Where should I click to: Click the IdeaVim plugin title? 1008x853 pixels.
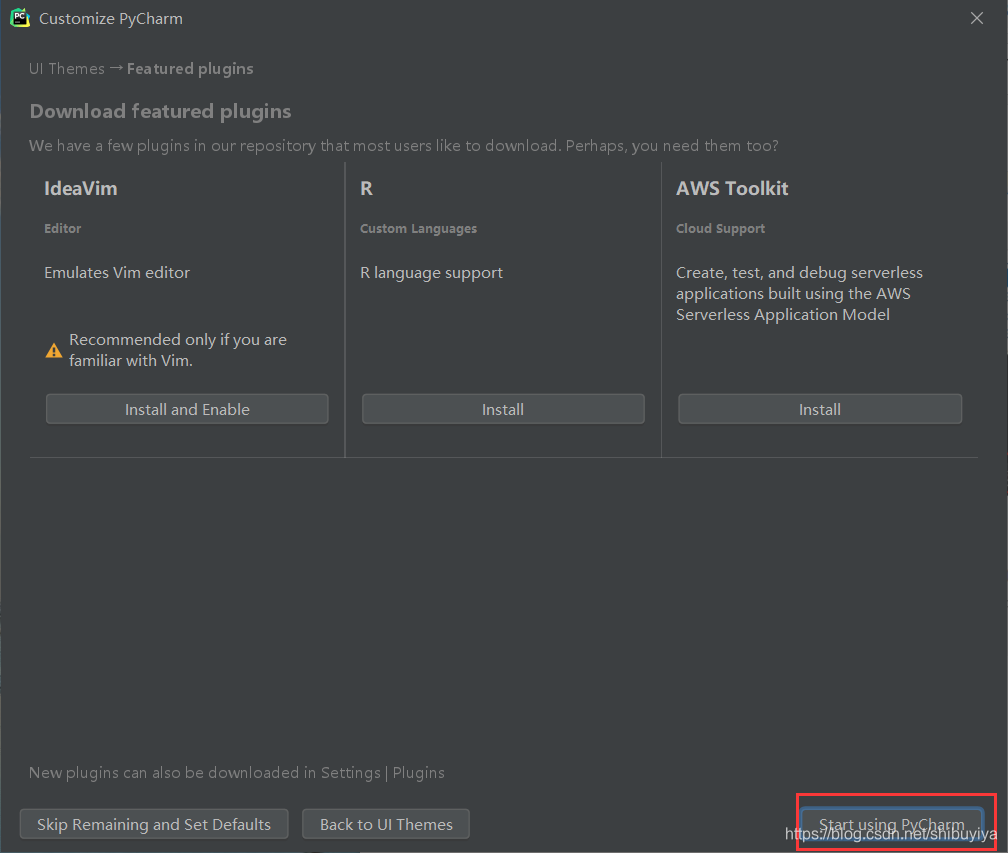click(x=81, y=188)
